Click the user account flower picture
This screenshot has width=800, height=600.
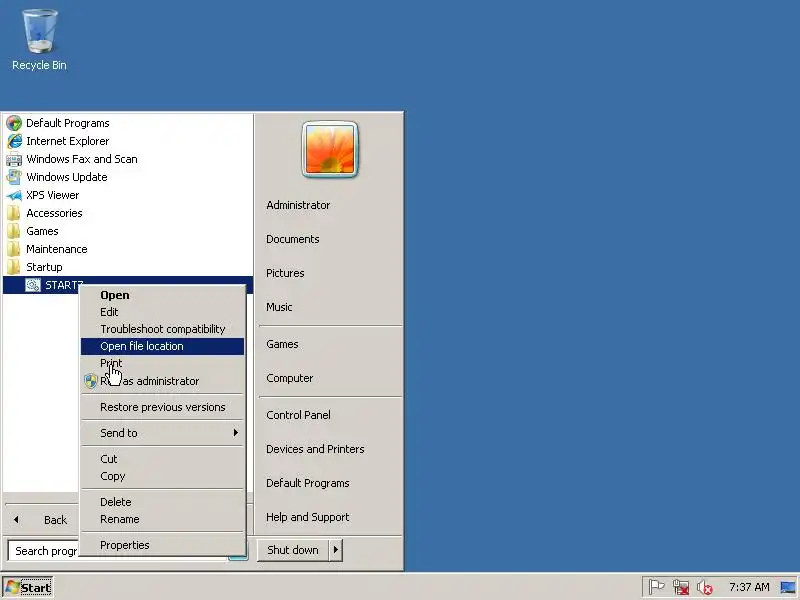(x=330, y=149)
